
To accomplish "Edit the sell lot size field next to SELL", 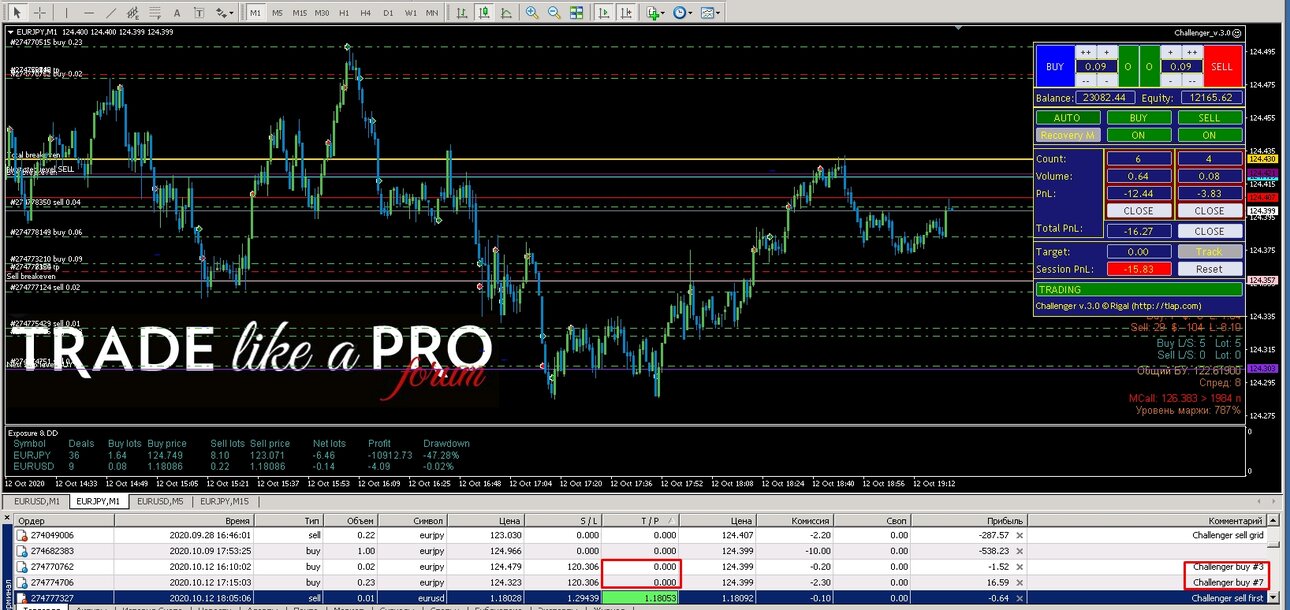I will pyautogui.click(x=1181, y=67).
